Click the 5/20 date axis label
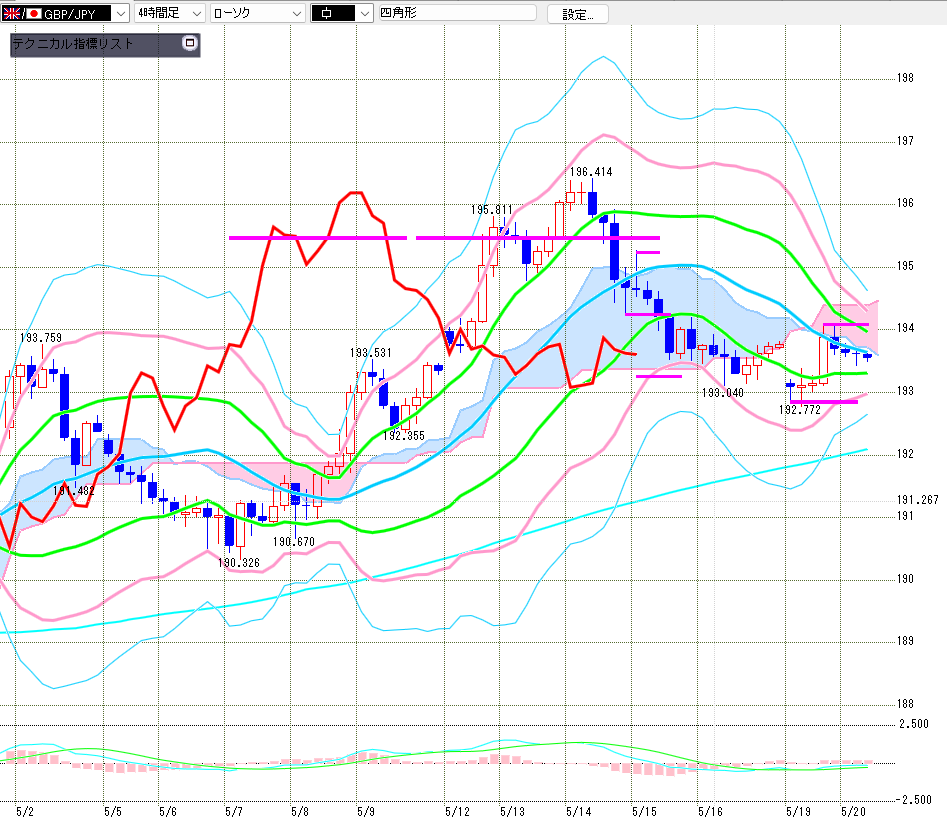Screen dimensions: 947x820 [x=853, y=811]
